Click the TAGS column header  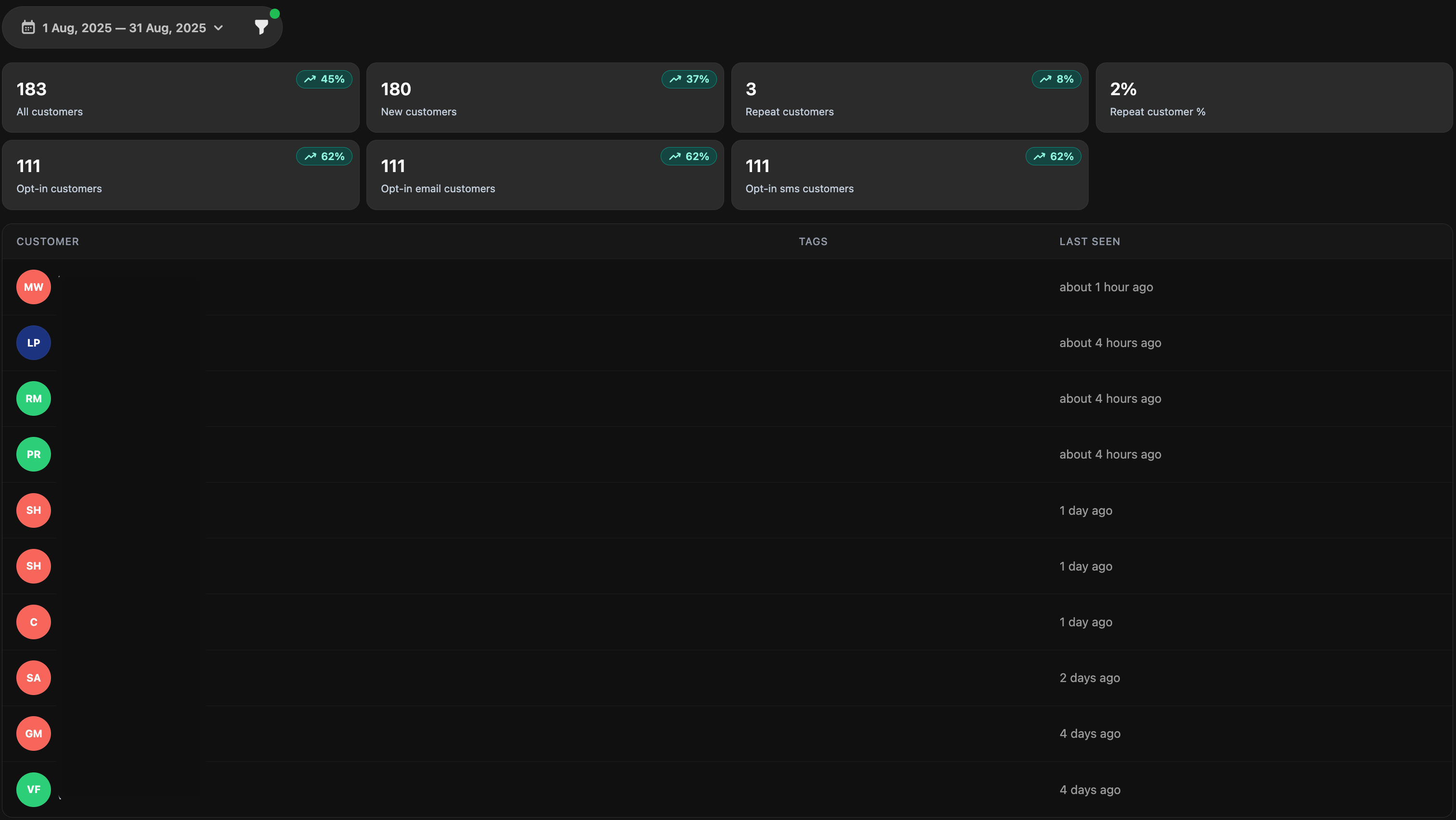[x=813, y=241]
